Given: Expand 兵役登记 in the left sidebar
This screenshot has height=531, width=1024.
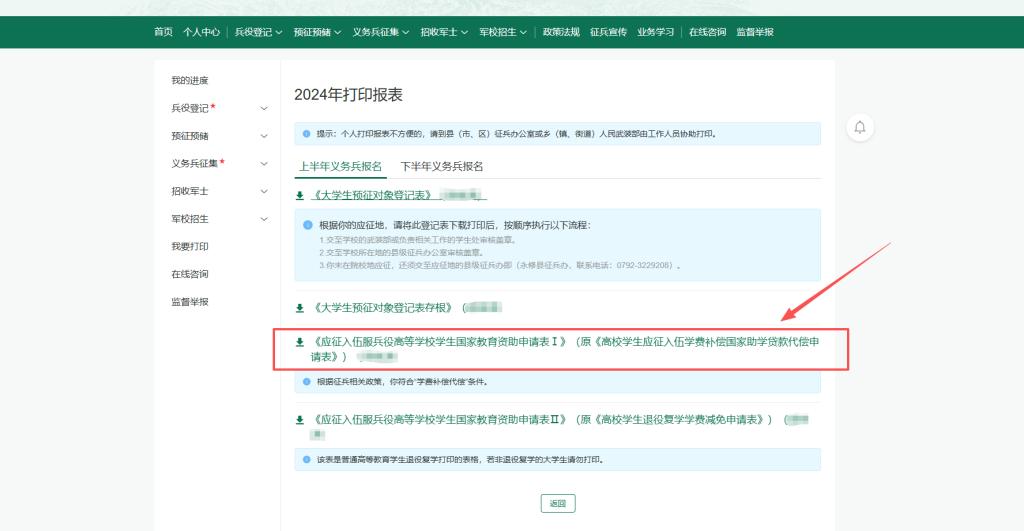Looking at the screenshot, I should click(264, 108).
